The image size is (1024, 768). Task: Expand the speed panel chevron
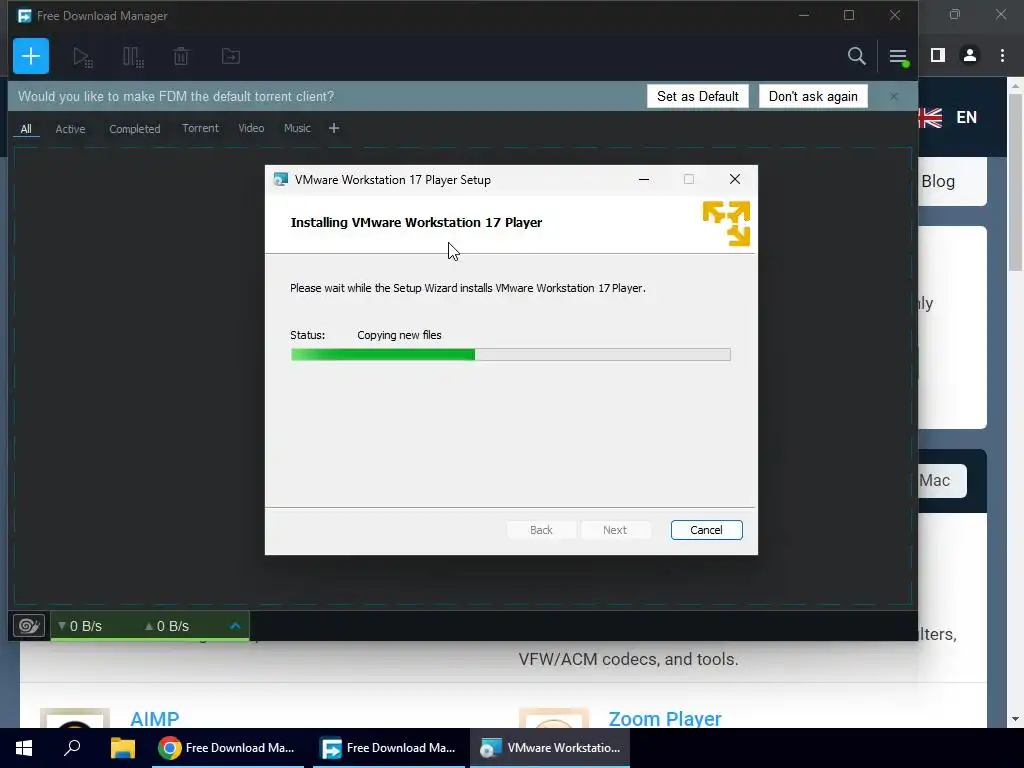pyautogui.click(x=235, y=626)
